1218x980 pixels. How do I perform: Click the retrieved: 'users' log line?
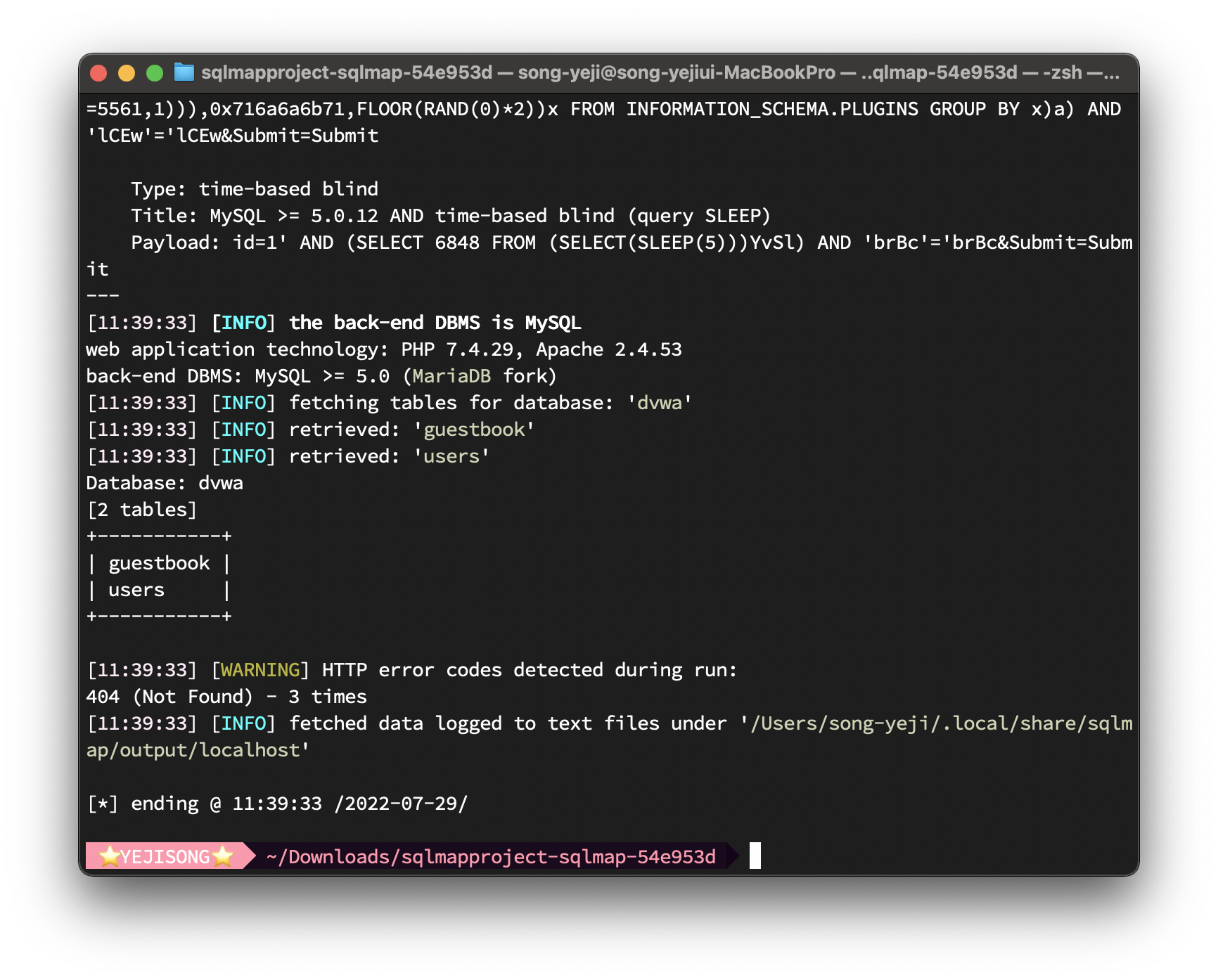288,456
